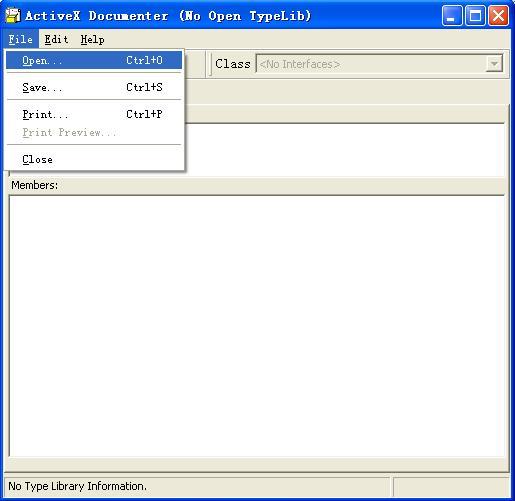Expand the Class dropdown arrow
Viewport: 515px width, 501px height.
click(494, 64)
